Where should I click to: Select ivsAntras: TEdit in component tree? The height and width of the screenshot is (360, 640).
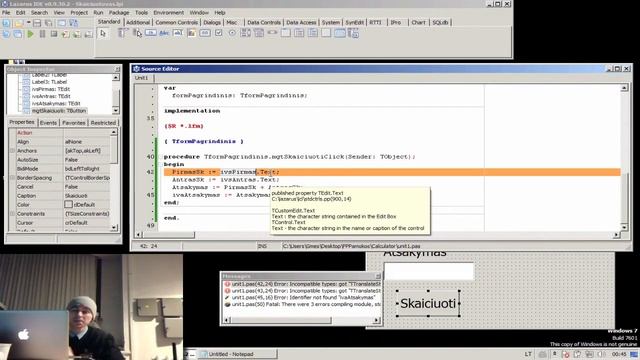[x=51, y=96]
